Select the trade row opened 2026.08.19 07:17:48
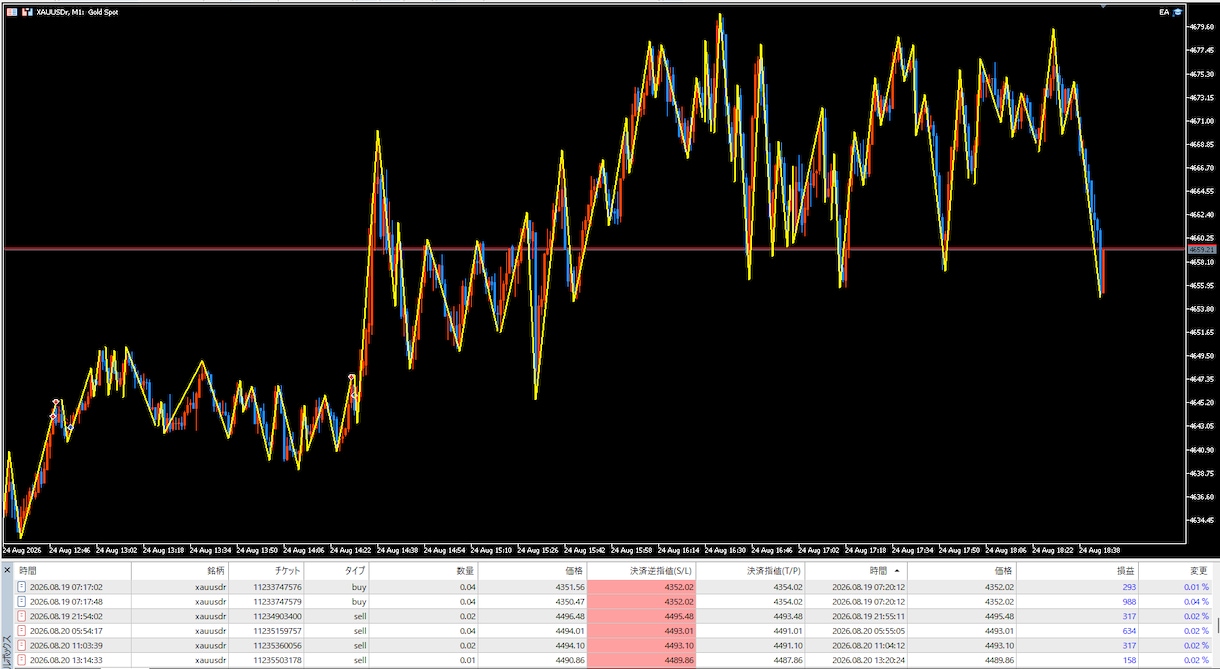Screen dimensions: 1220x669 pos(612,602)
